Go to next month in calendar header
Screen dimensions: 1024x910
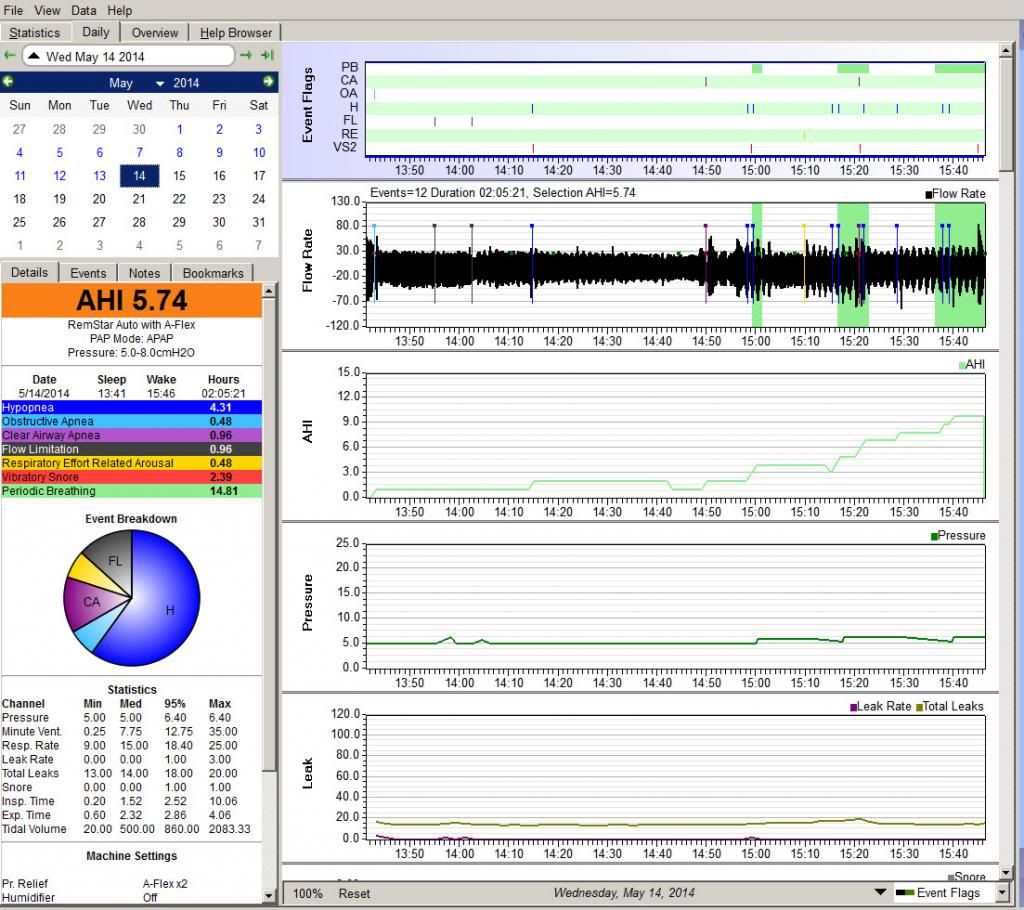pyautogui.click(x=268, y=82)
